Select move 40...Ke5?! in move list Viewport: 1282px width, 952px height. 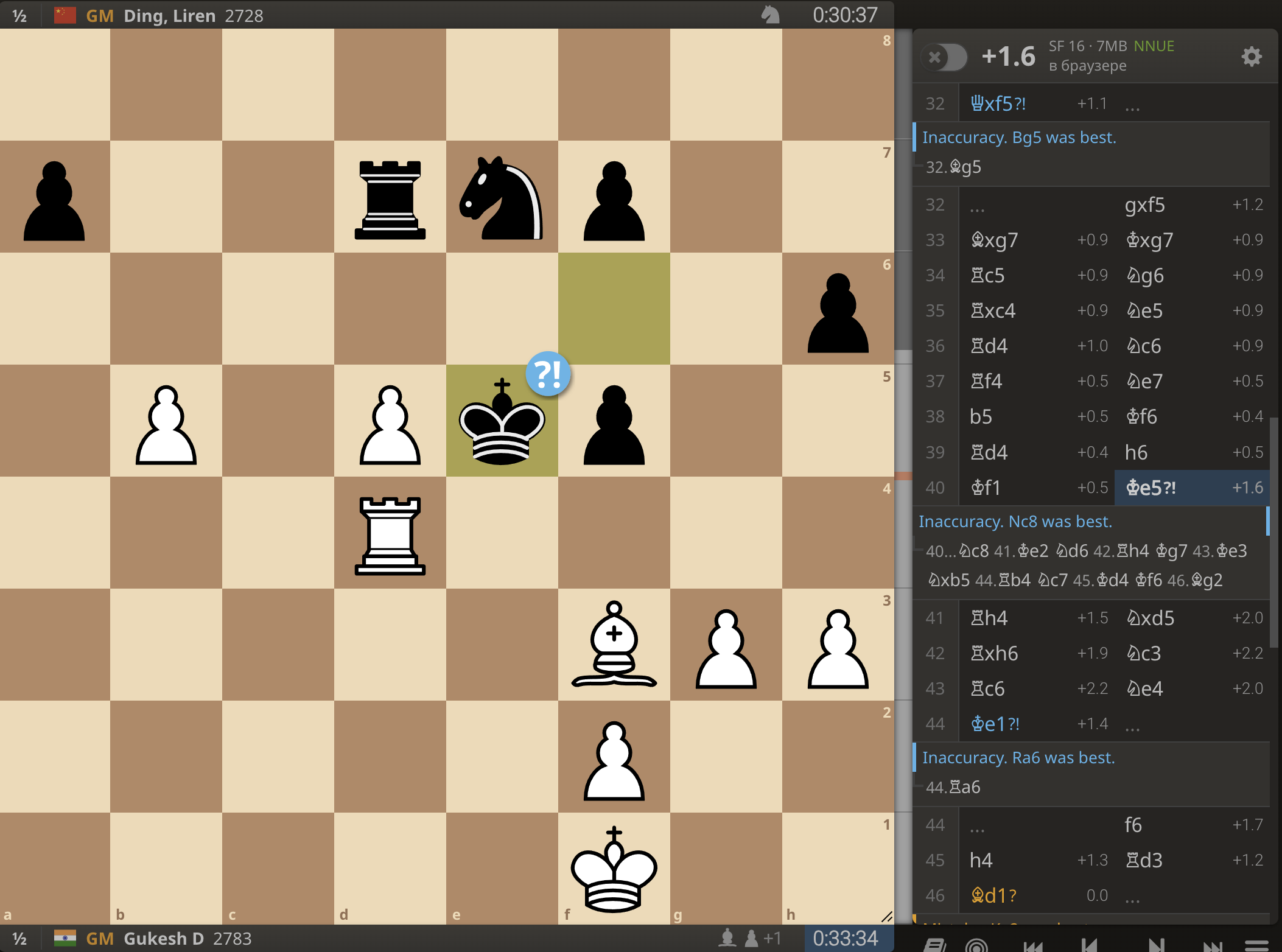pyautogui.click(x=1151, y=488)
